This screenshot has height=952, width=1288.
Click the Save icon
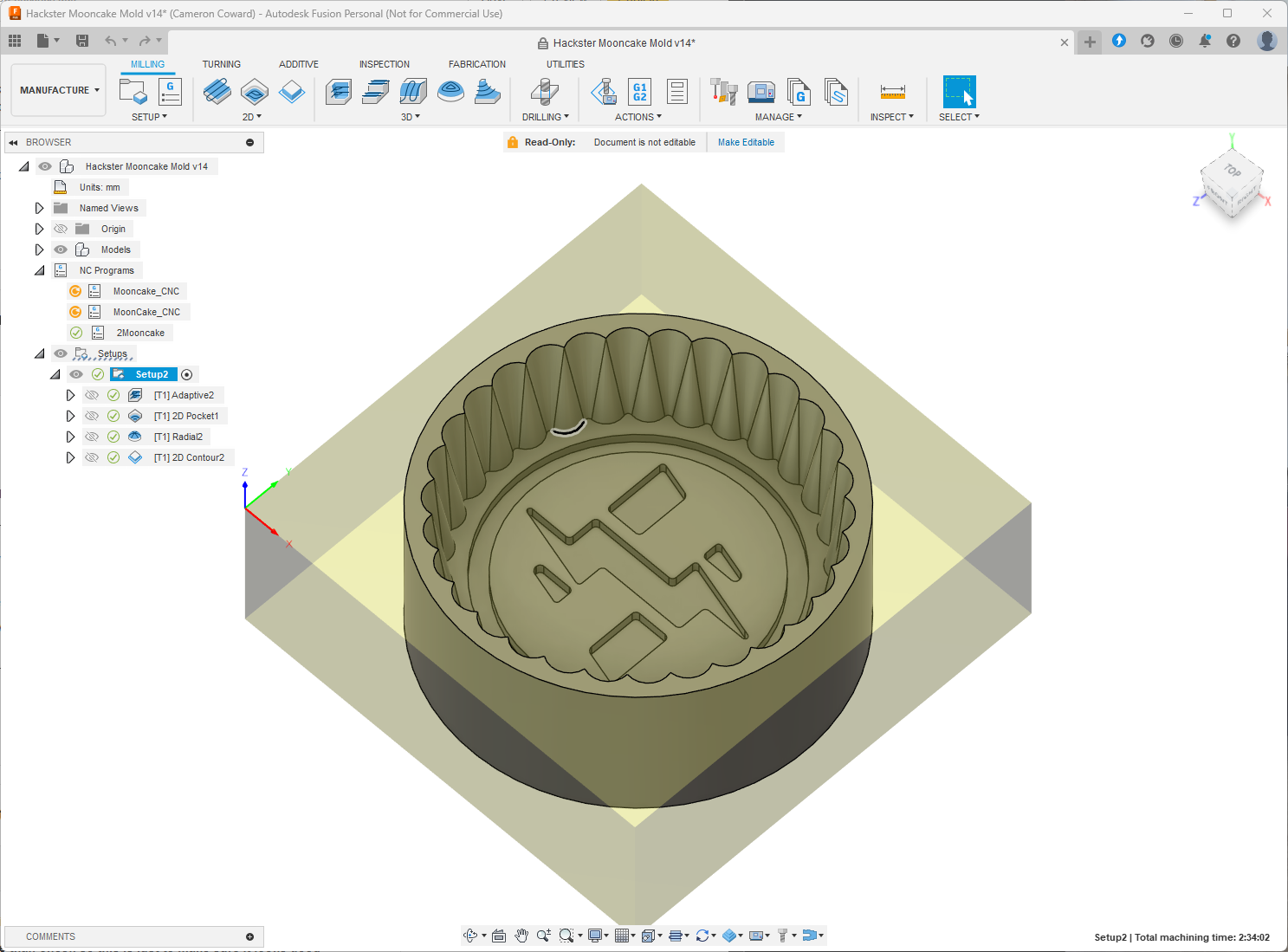[82, 41]
